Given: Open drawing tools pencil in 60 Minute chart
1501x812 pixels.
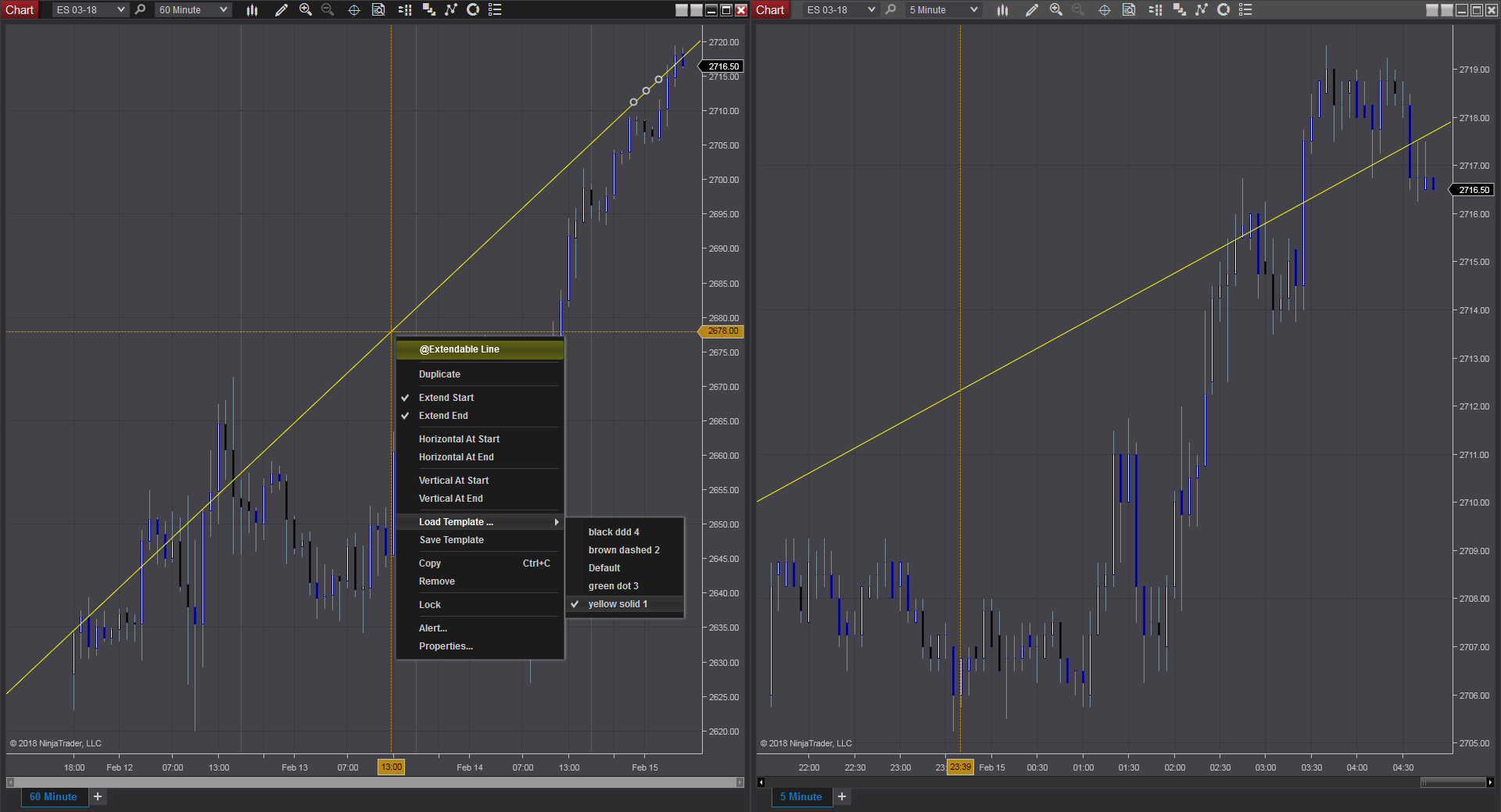Looking at the screenshot, I should (x=281, y=9).
